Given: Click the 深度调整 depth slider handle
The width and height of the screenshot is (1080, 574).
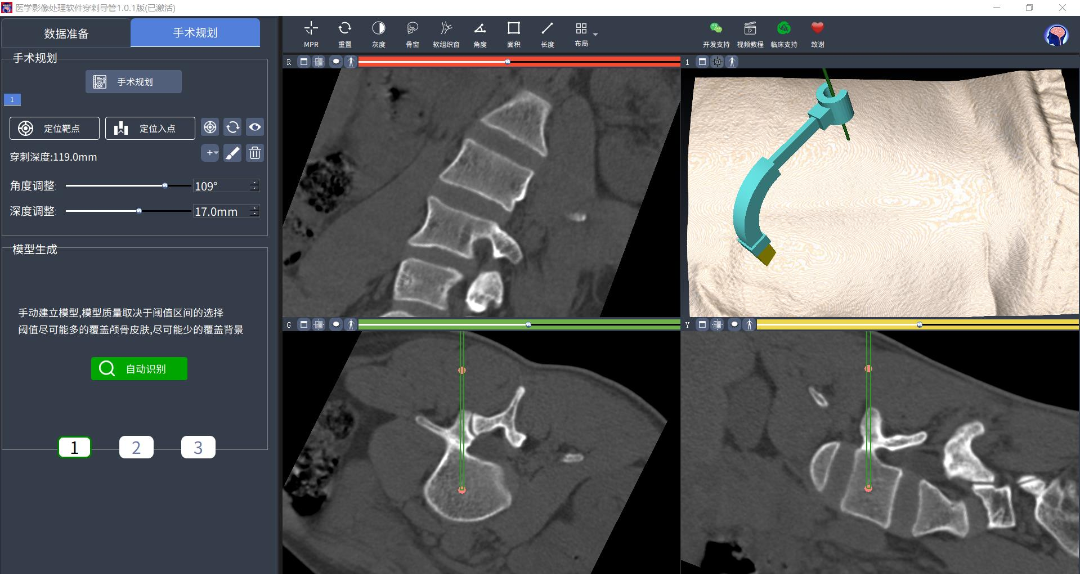Looking at the screenshot, I should (139, 211).
